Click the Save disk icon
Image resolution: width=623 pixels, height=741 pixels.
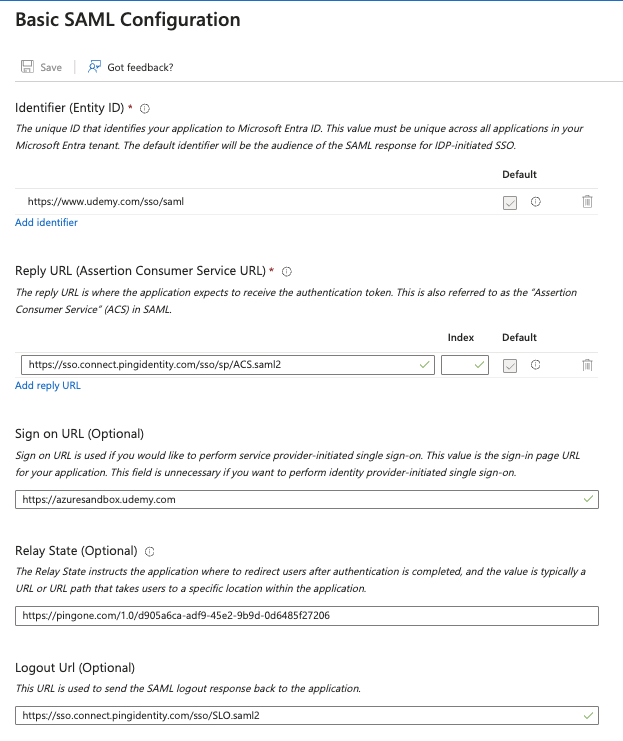[28, 67]
